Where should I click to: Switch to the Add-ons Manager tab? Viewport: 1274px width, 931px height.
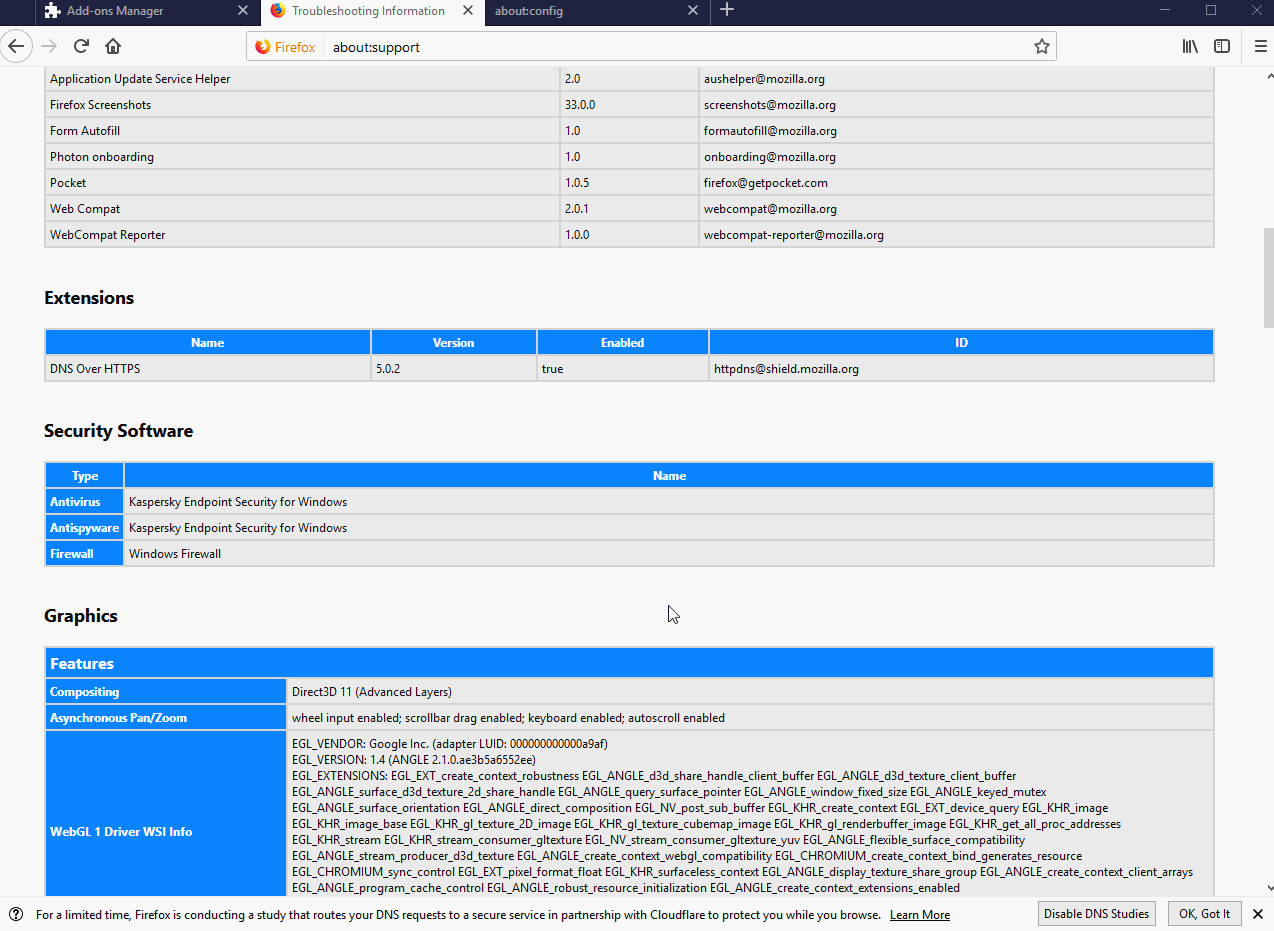point(148,11)
